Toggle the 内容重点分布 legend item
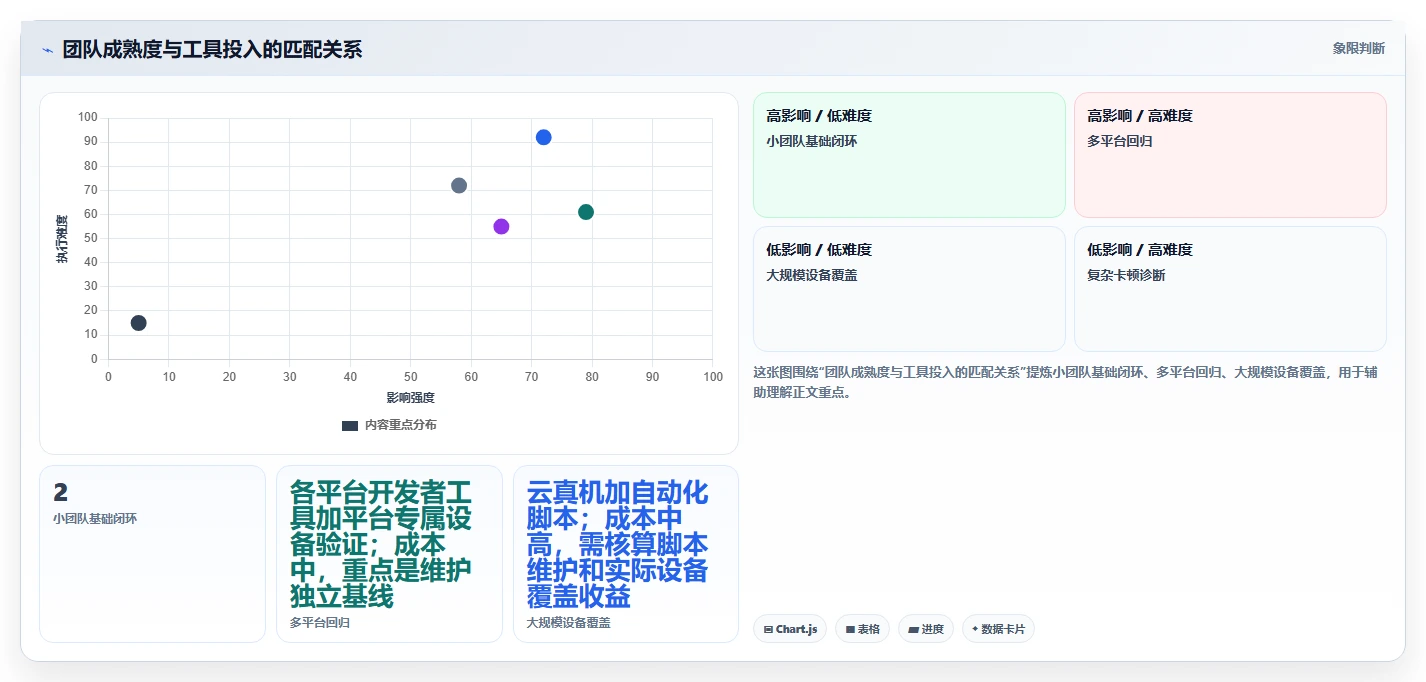The image size is (1426, 682). (389, 425)
